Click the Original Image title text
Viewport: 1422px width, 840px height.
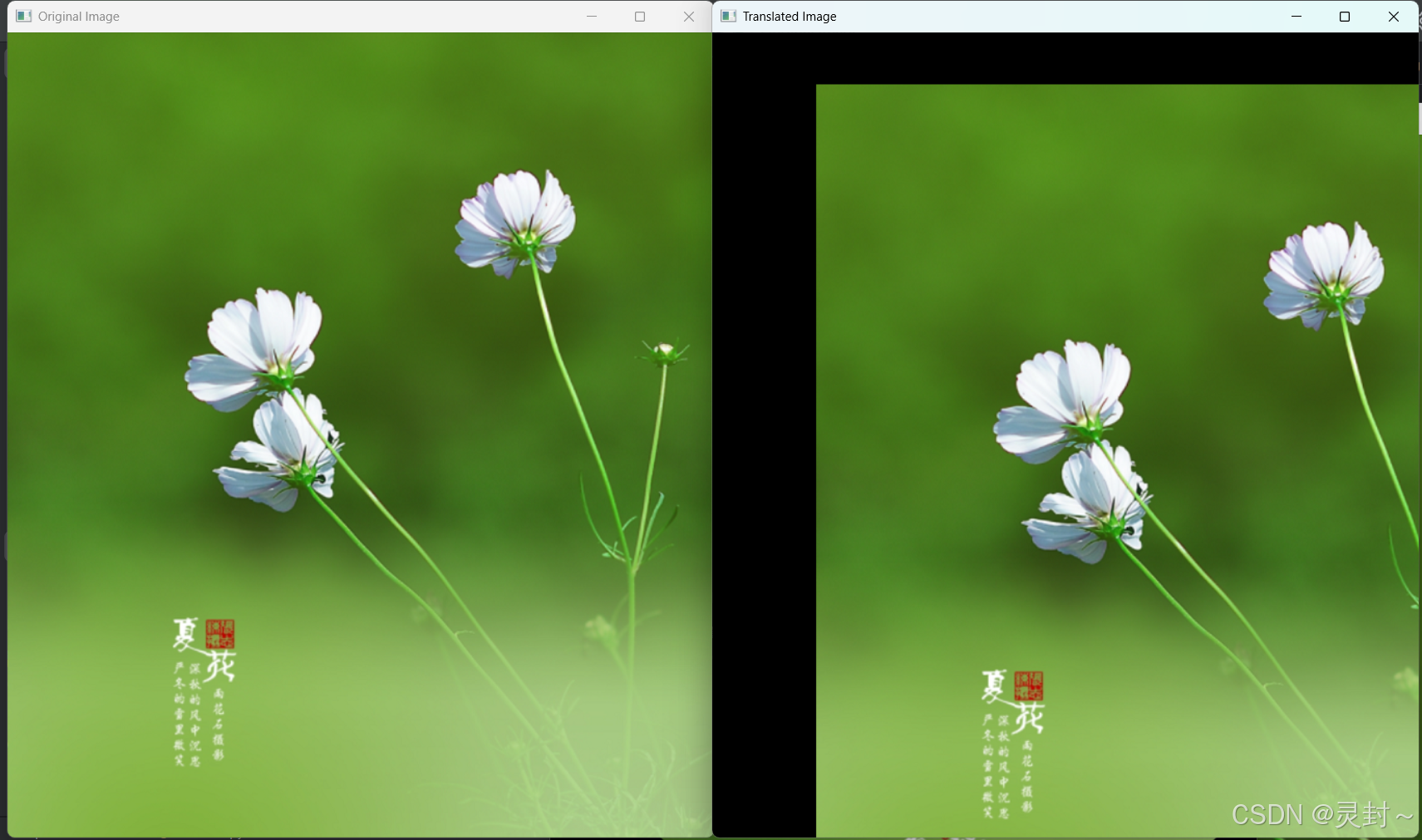tap(79, 17)
